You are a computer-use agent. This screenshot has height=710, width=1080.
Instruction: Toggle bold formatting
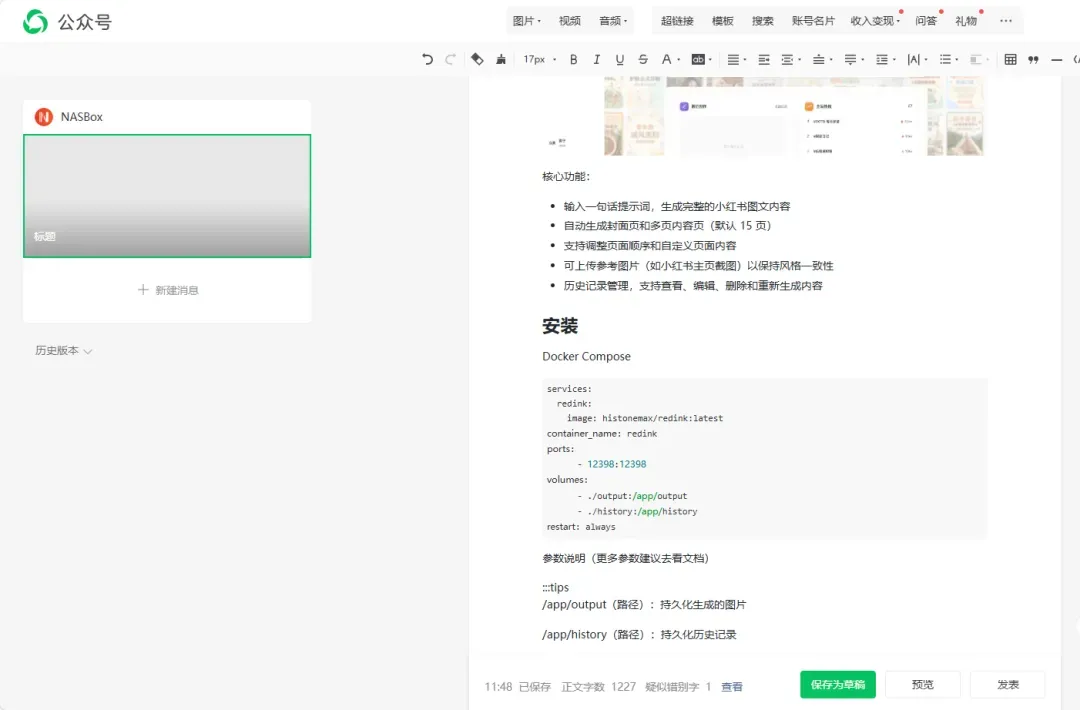tap(574, 60)
